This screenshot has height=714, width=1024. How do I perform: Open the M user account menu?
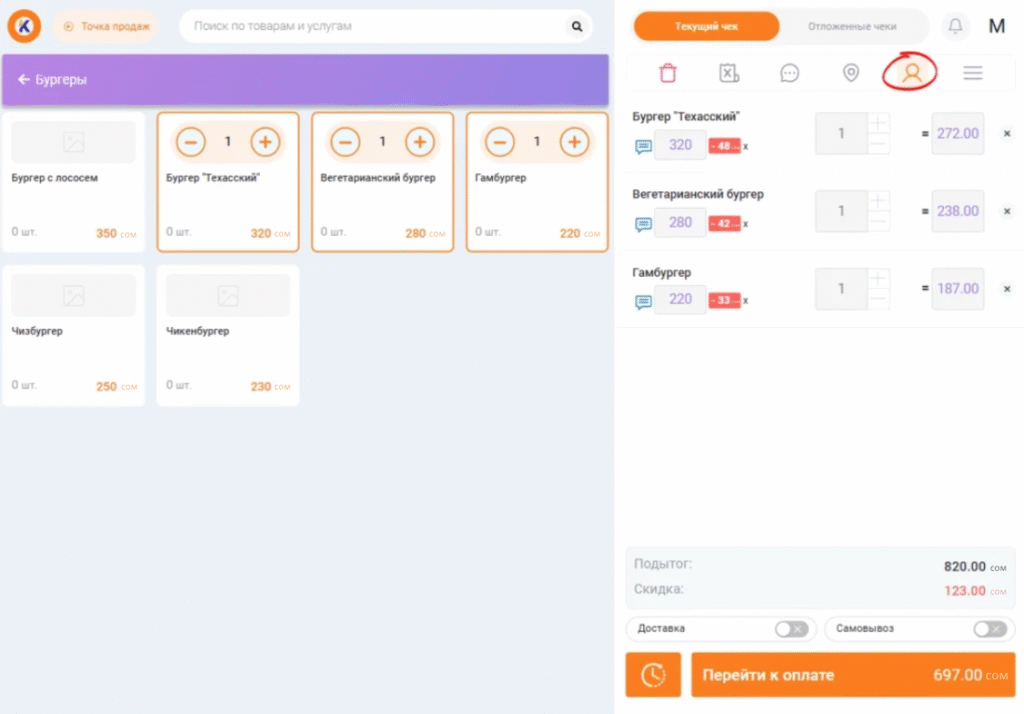point(996,26)
